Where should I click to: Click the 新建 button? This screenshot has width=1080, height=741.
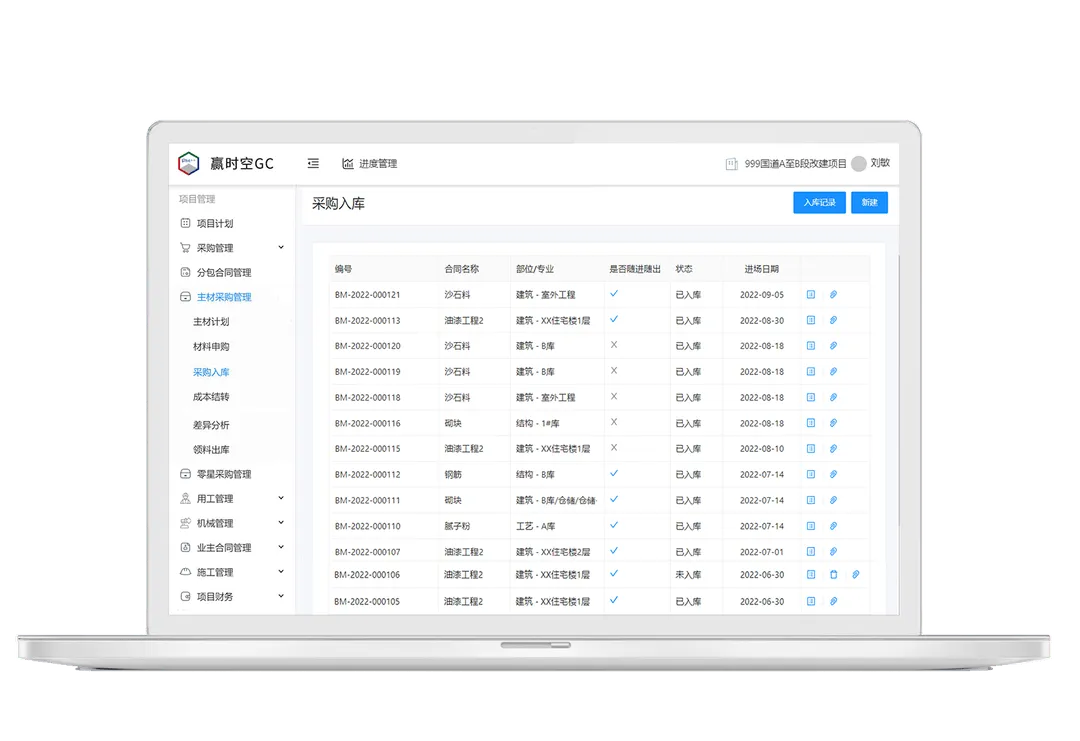tap(869, 202)
